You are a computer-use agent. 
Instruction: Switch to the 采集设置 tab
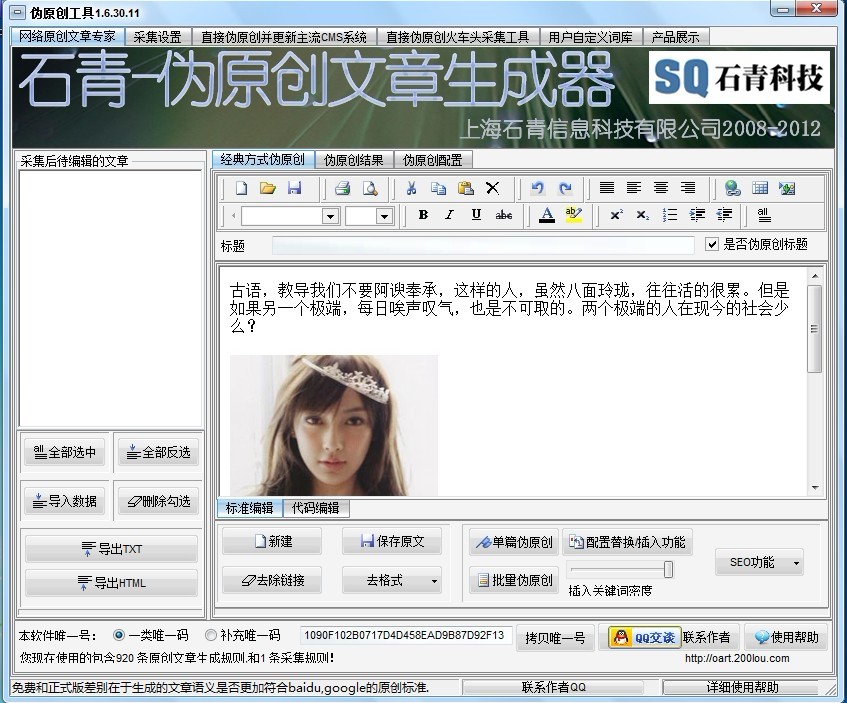(x=157, y=37)
